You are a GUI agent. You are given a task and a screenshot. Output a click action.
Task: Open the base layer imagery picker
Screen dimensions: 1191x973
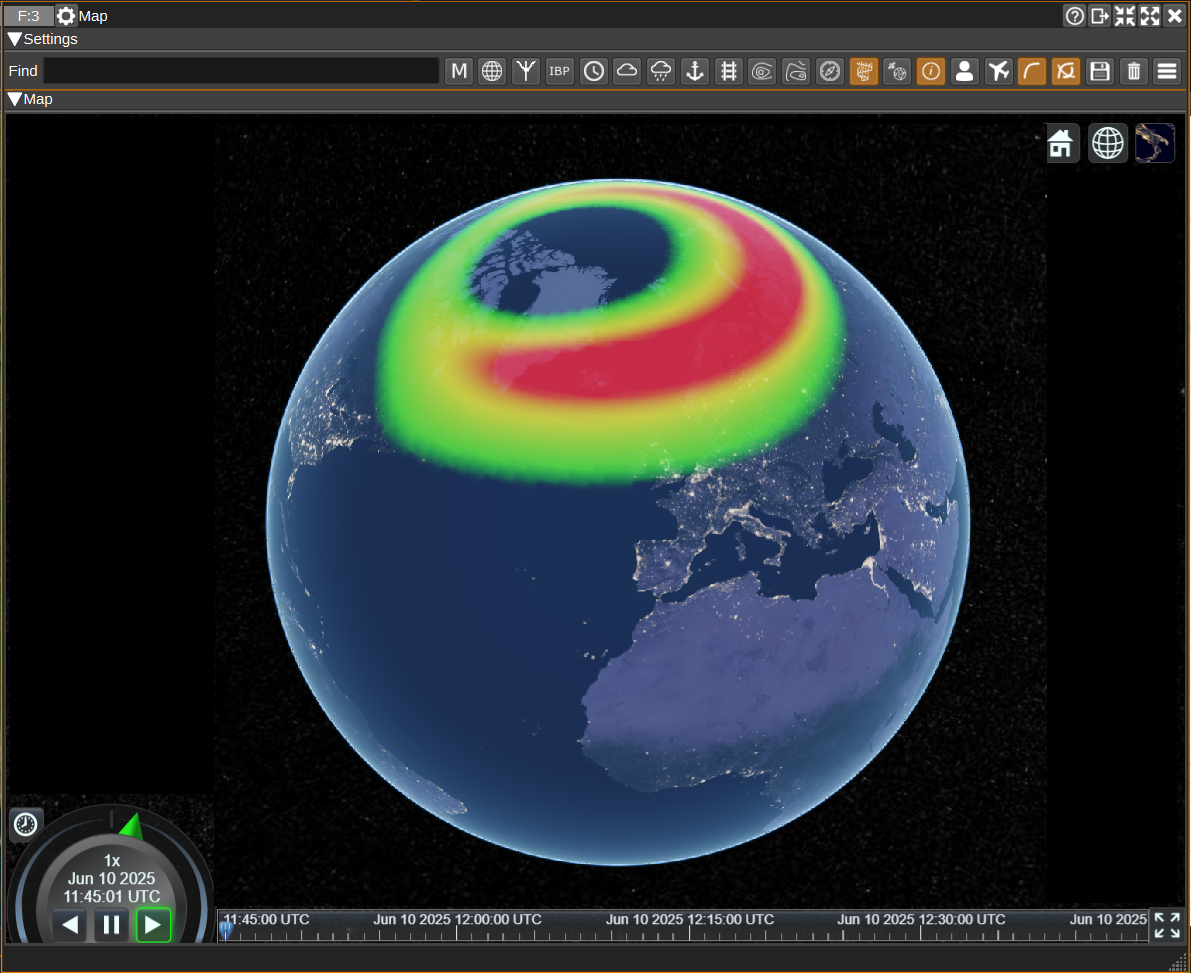click(x=1154, y=143)
